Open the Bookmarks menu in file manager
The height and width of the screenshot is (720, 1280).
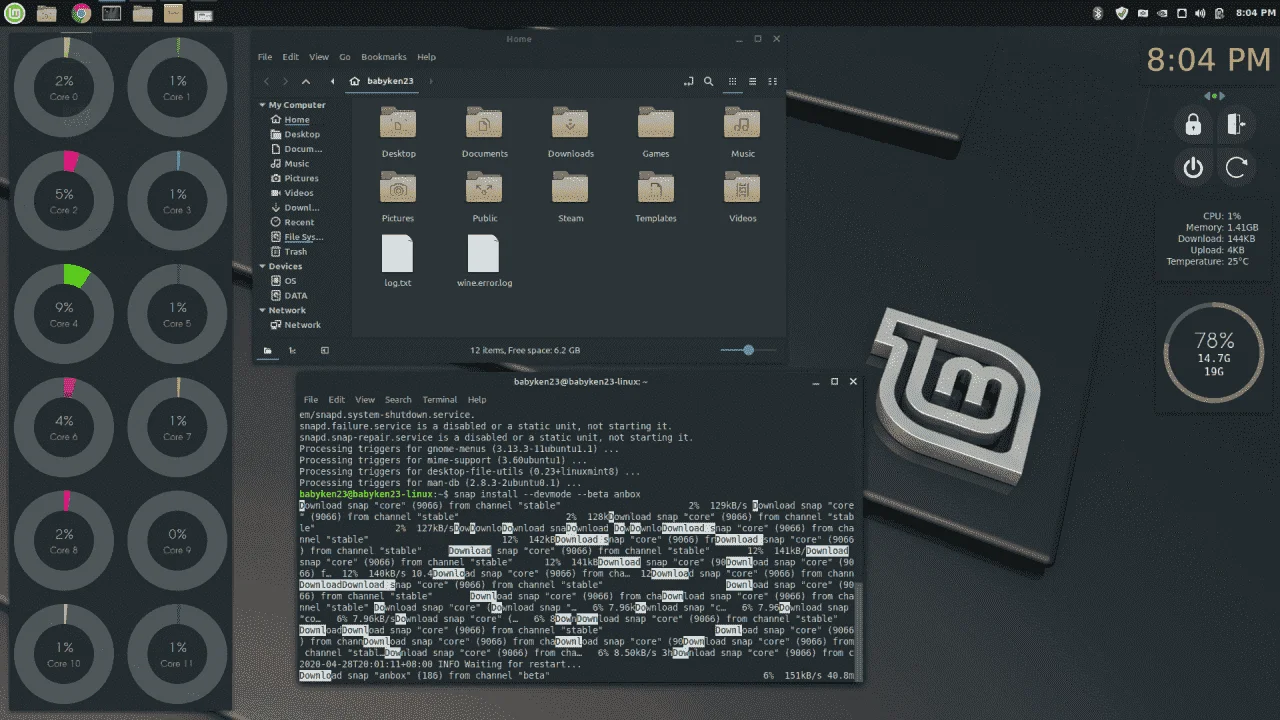coord(384,57)
